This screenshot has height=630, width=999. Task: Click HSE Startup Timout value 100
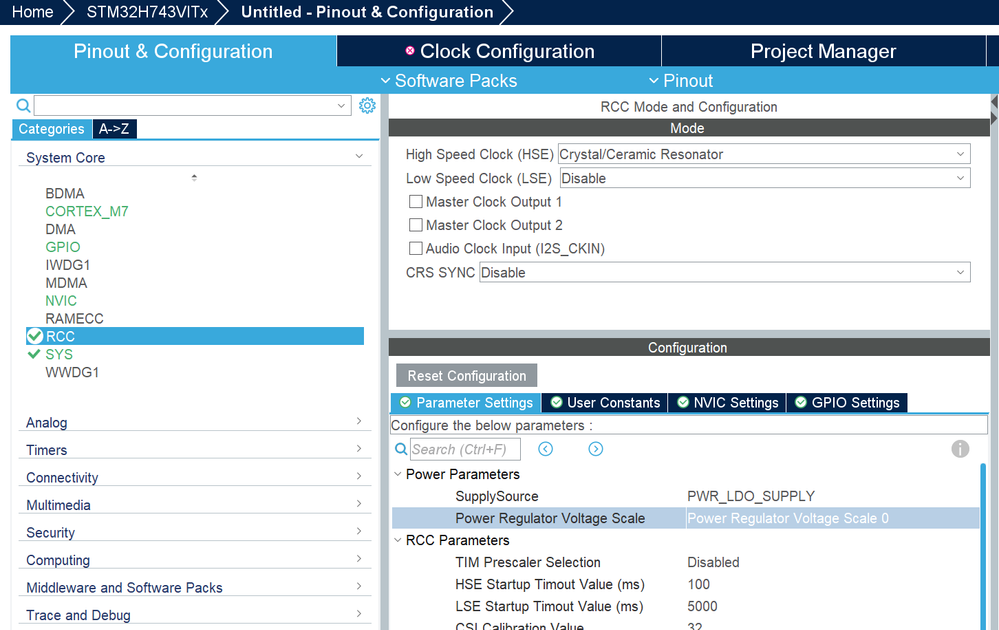point(699,584)
